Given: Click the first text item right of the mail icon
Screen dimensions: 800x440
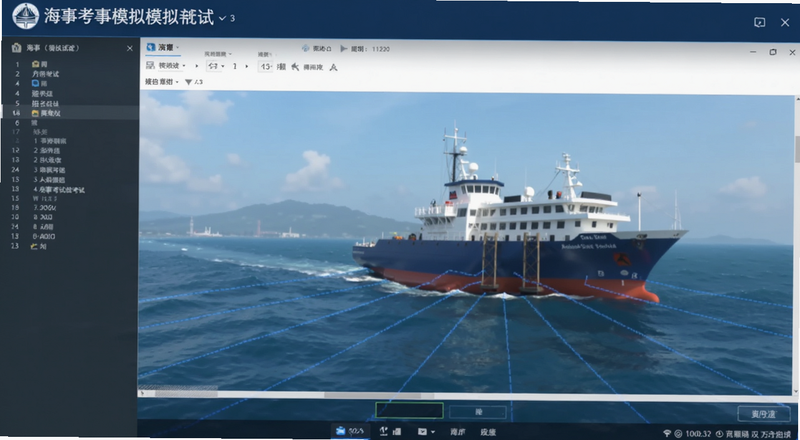Looking at the screenshot, I should tap(458, 432).
